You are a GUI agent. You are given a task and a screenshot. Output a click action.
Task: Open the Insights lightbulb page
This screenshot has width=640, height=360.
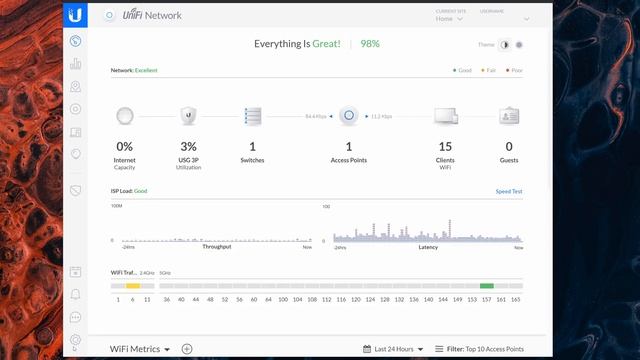pyautogui.click(x=75, y=154)
